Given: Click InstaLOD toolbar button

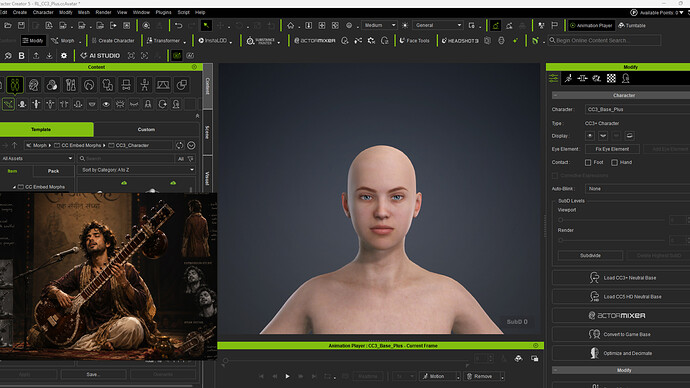Looking at the screenshot, I should point(213,40).
